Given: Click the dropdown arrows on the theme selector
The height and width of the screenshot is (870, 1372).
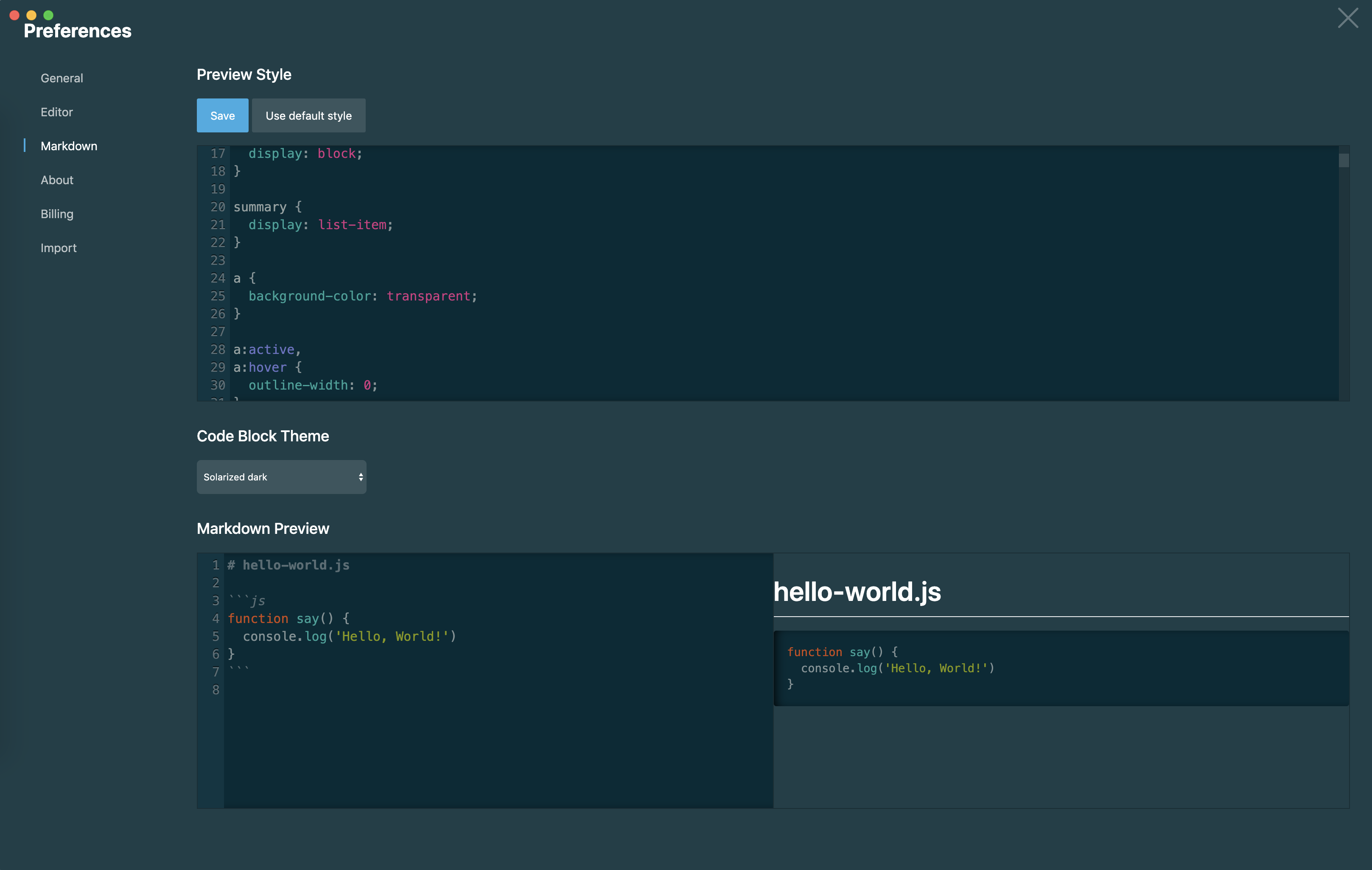Looking at the screenshot, I should pyautogui.click(x=361, y=477).
